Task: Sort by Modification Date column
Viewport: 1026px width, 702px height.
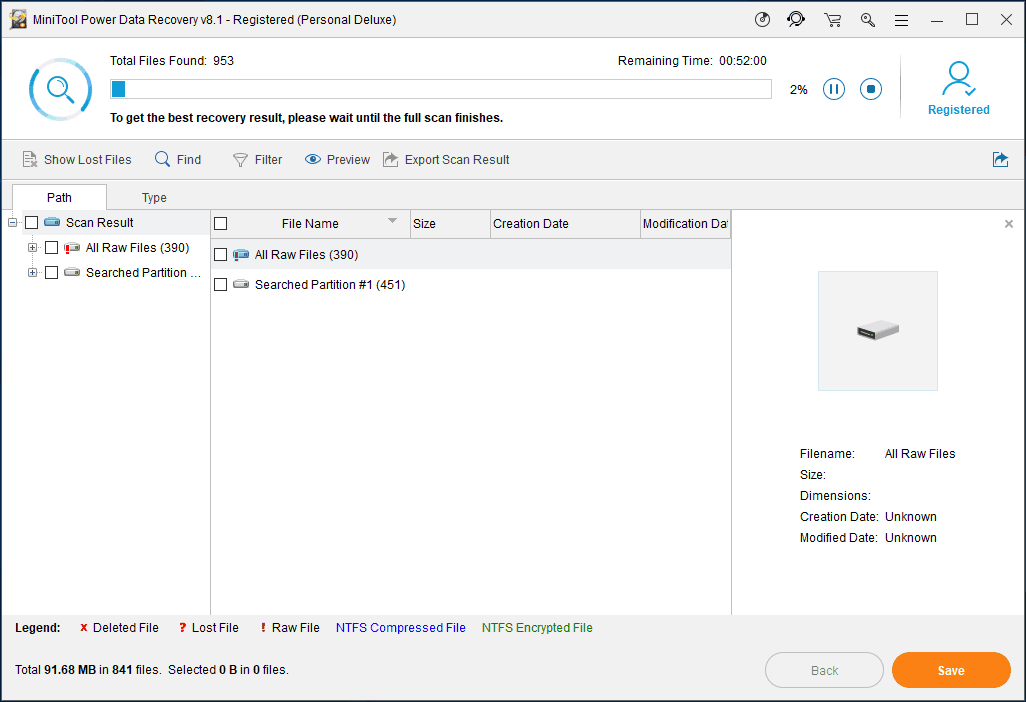Action: pyautogui.click(x=685, y=224)
